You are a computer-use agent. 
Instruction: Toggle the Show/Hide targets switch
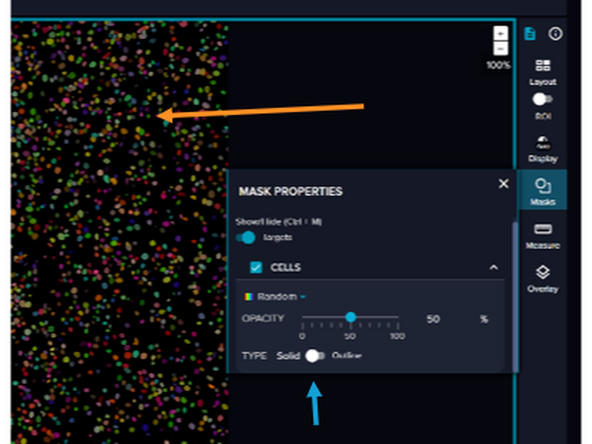[246, 237]
